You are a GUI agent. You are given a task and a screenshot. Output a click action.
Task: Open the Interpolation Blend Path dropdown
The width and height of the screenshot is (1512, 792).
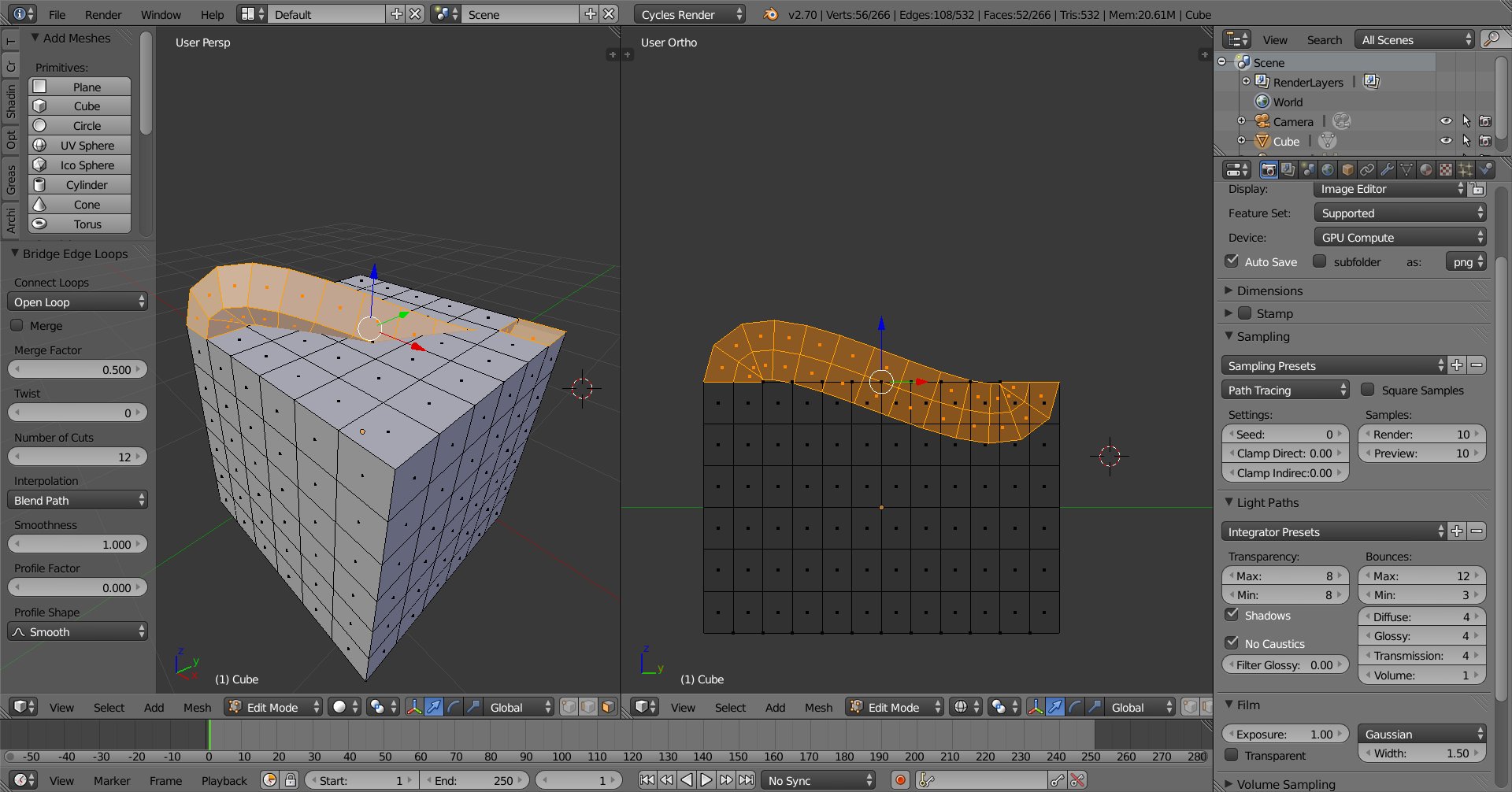[77, 501]
